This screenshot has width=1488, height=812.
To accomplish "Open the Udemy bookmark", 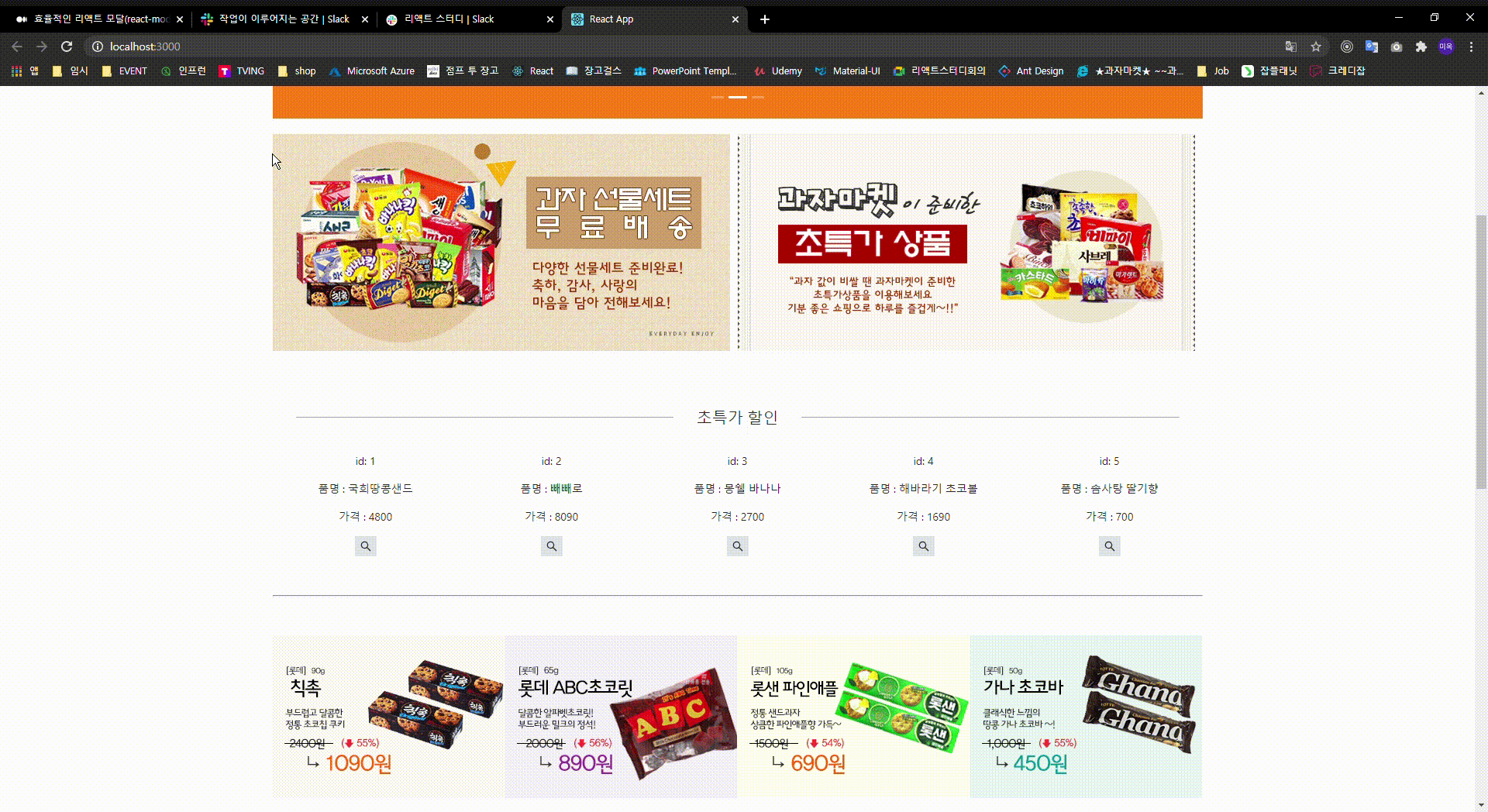I will click(778, 71).
